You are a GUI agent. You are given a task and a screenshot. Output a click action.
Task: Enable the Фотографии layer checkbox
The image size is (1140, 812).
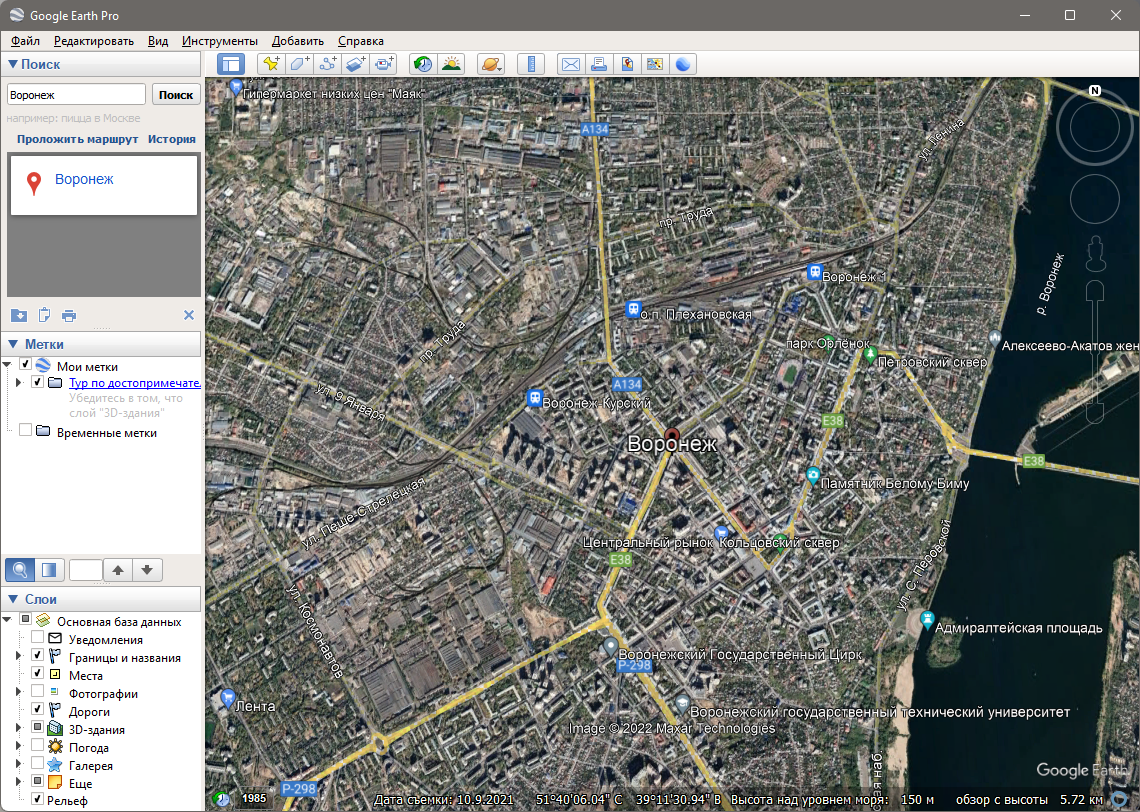tap(37, 693)
